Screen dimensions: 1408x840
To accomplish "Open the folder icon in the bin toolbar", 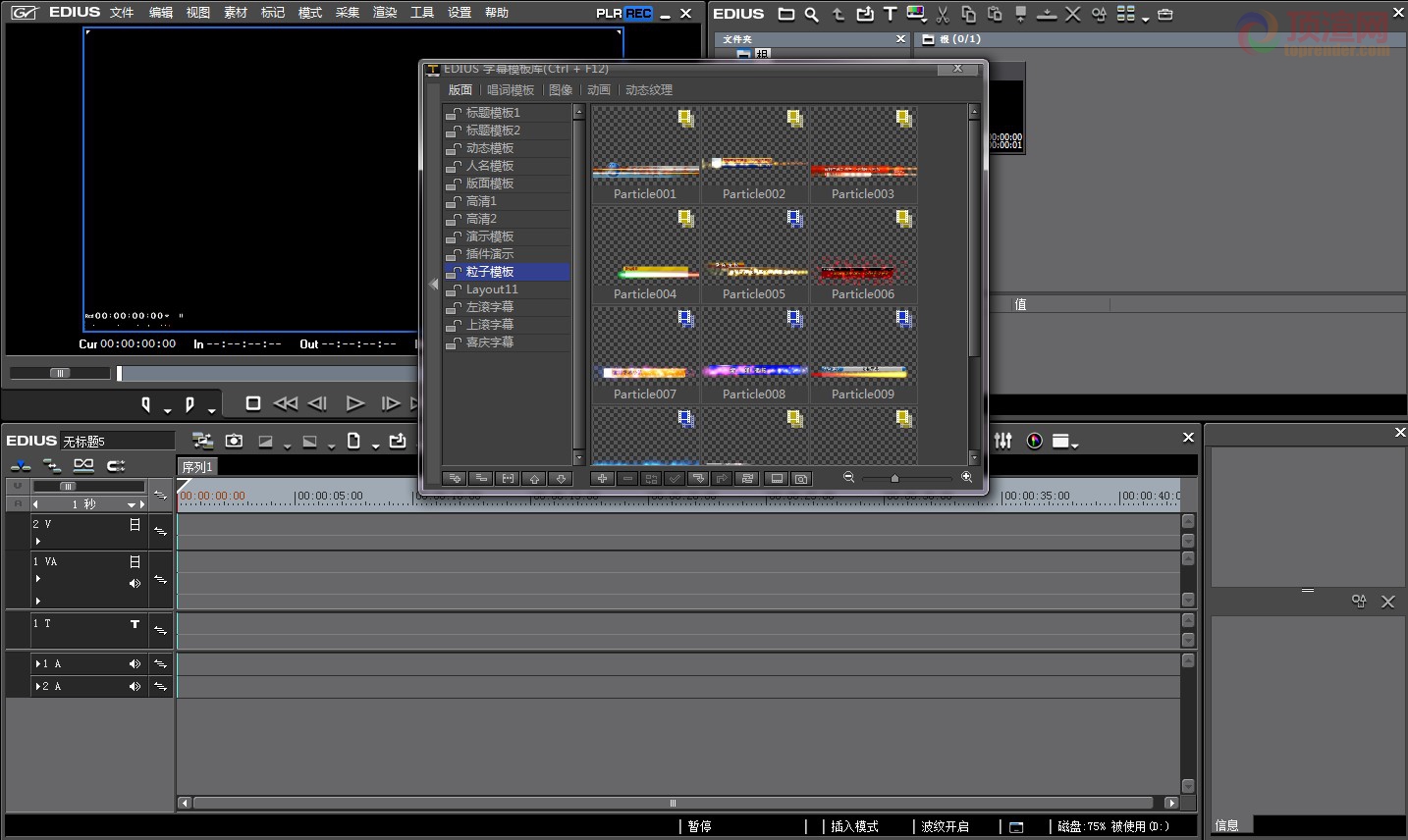I will coord(785,14).
